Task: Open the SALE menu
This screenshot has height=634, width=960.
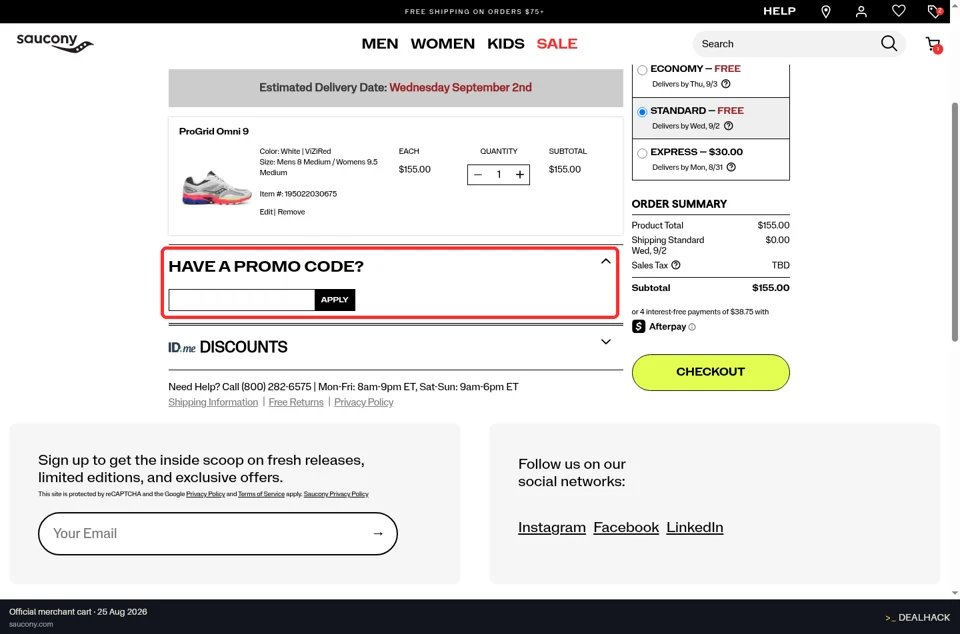Action: (x=557, y=43)
